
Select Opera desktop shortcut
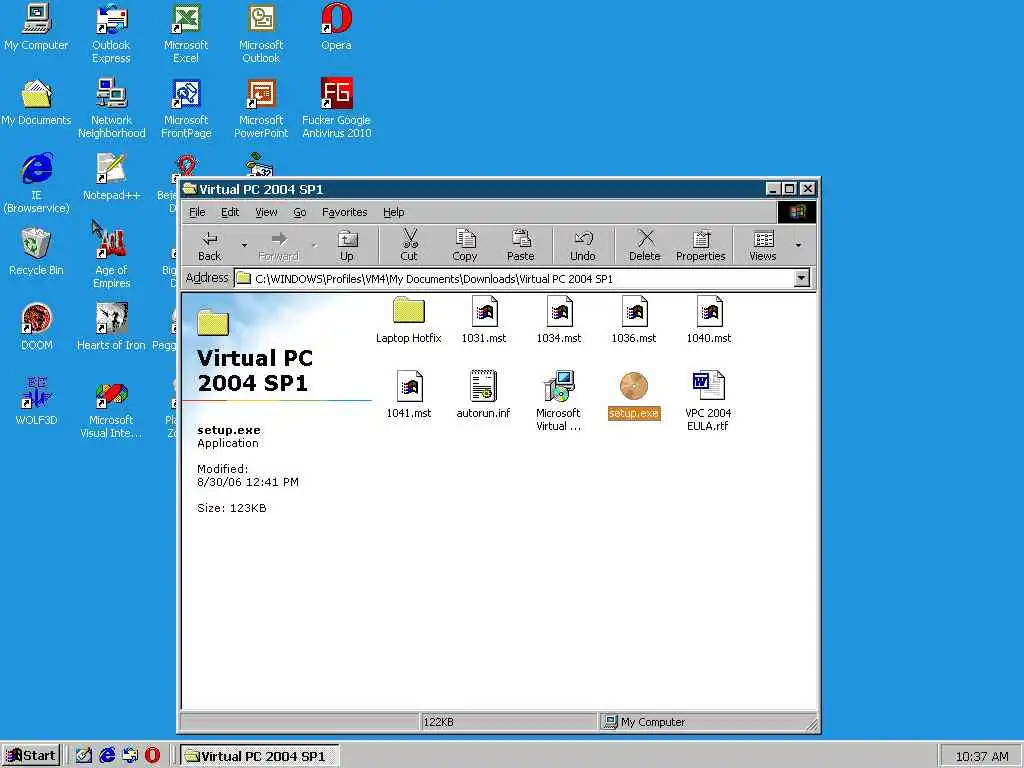[x=336, y=27]
